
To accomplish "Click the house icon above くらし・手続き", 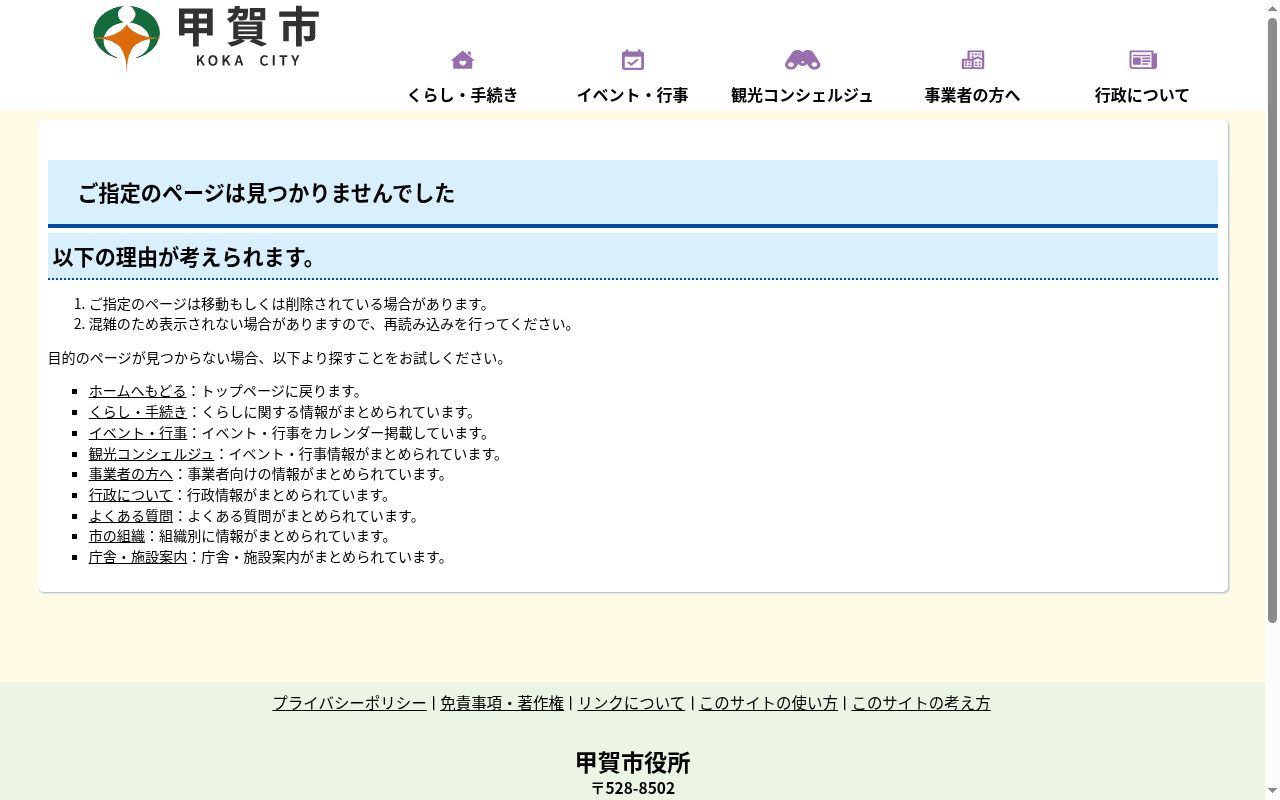I will click(x=462, y=60).
